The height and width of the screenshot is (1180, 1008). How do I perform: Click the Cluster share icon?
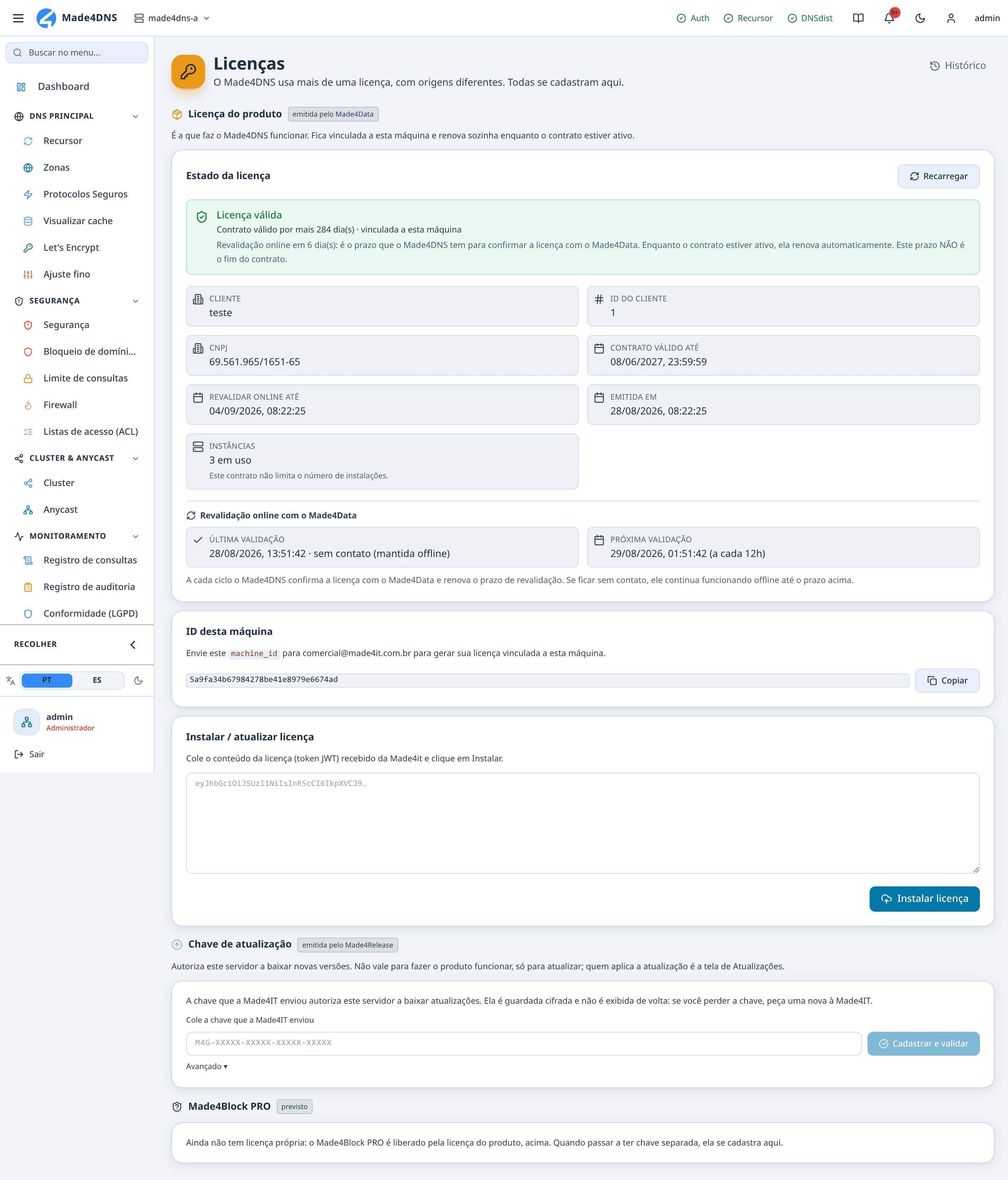pyautogui.click(x=28, y=483)
